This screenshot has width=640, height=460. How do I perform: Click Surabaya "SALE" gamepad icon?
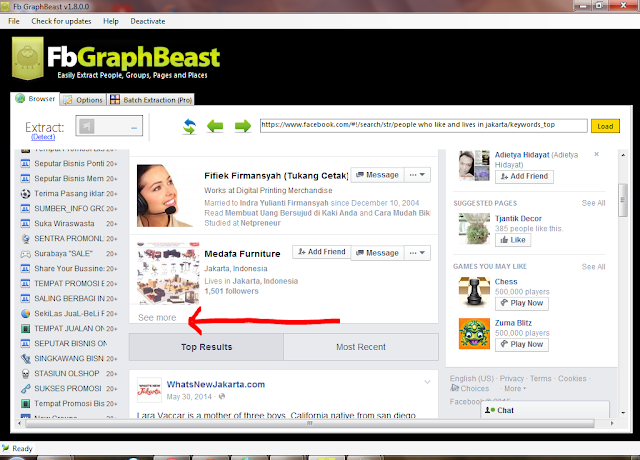pos(25,254)
